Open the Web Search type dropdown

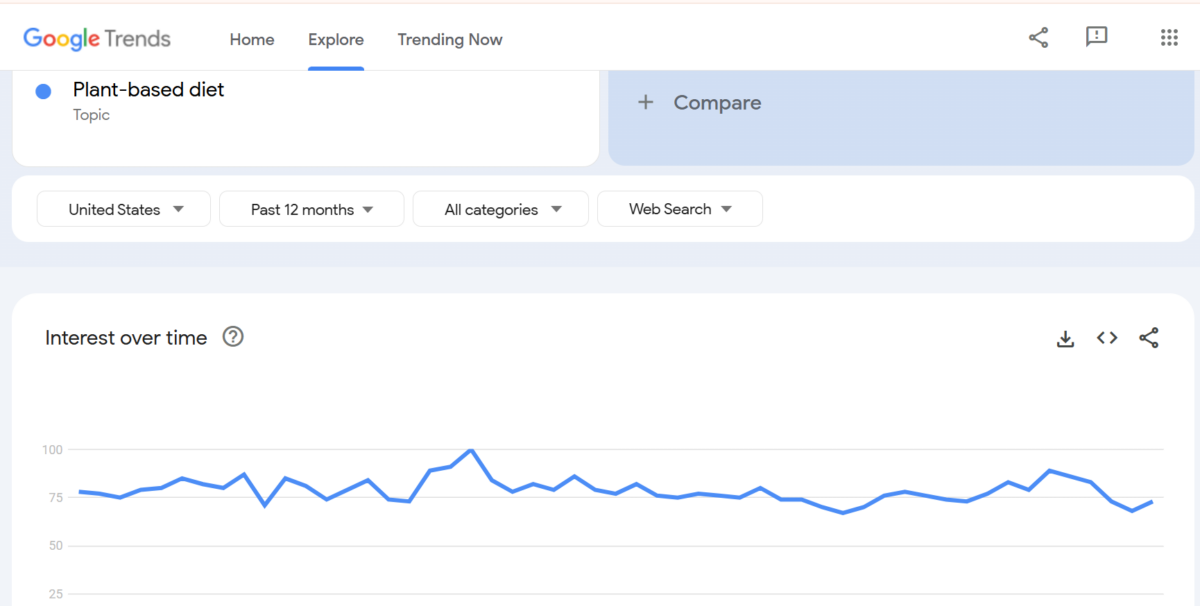click(680, 209)
